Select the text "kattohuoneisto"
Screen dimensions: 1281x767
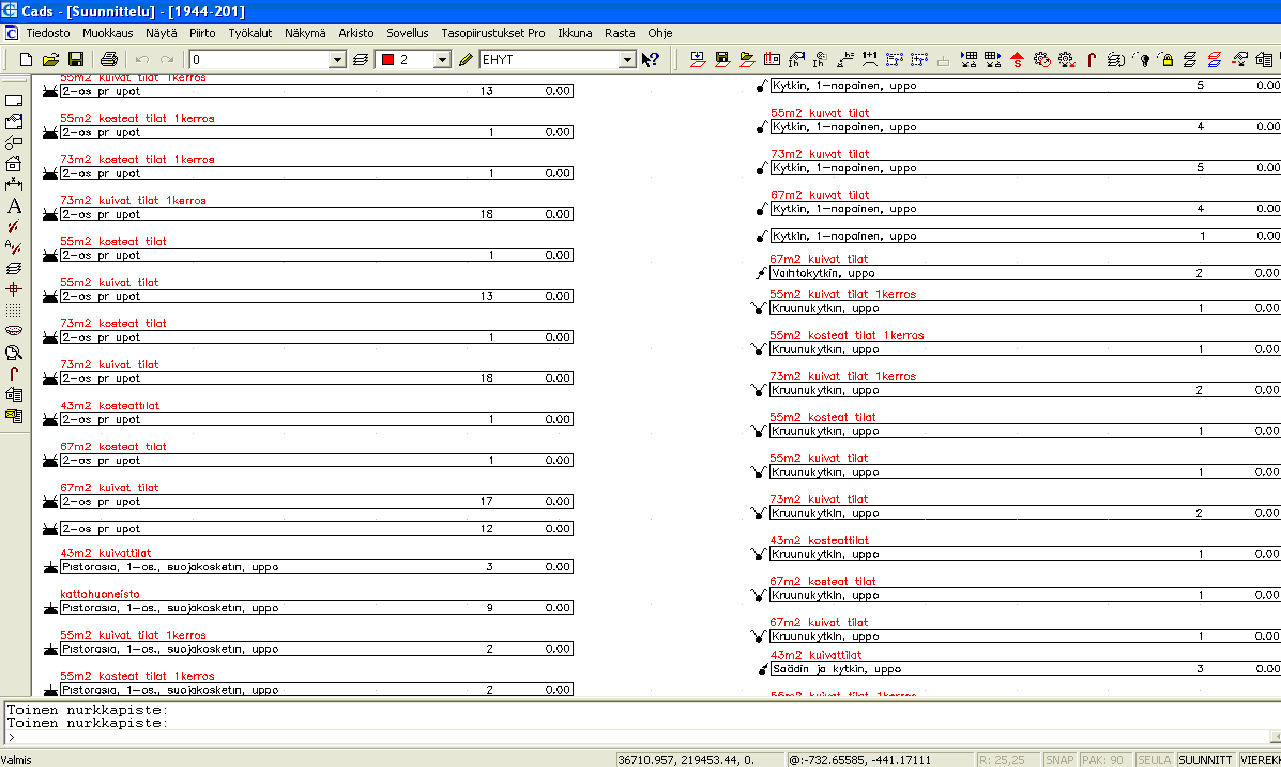[100, 594]
